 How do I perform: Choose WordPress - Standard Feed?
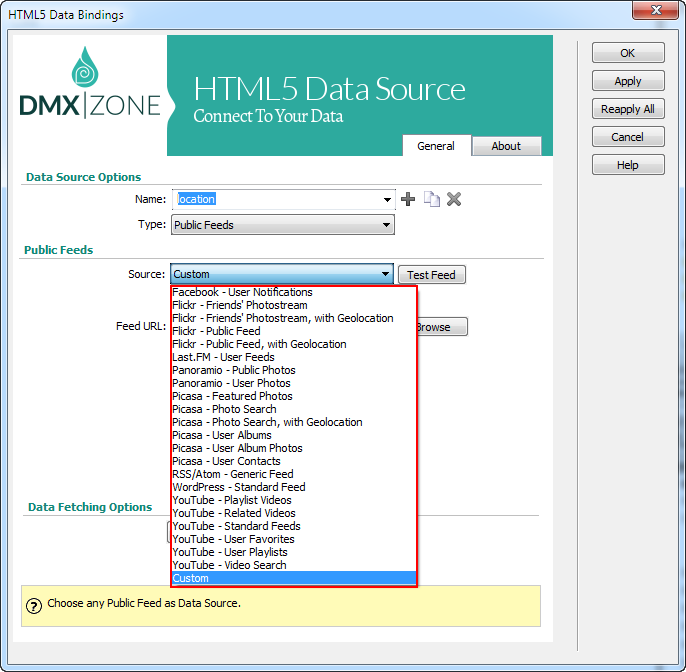point(294,487)
